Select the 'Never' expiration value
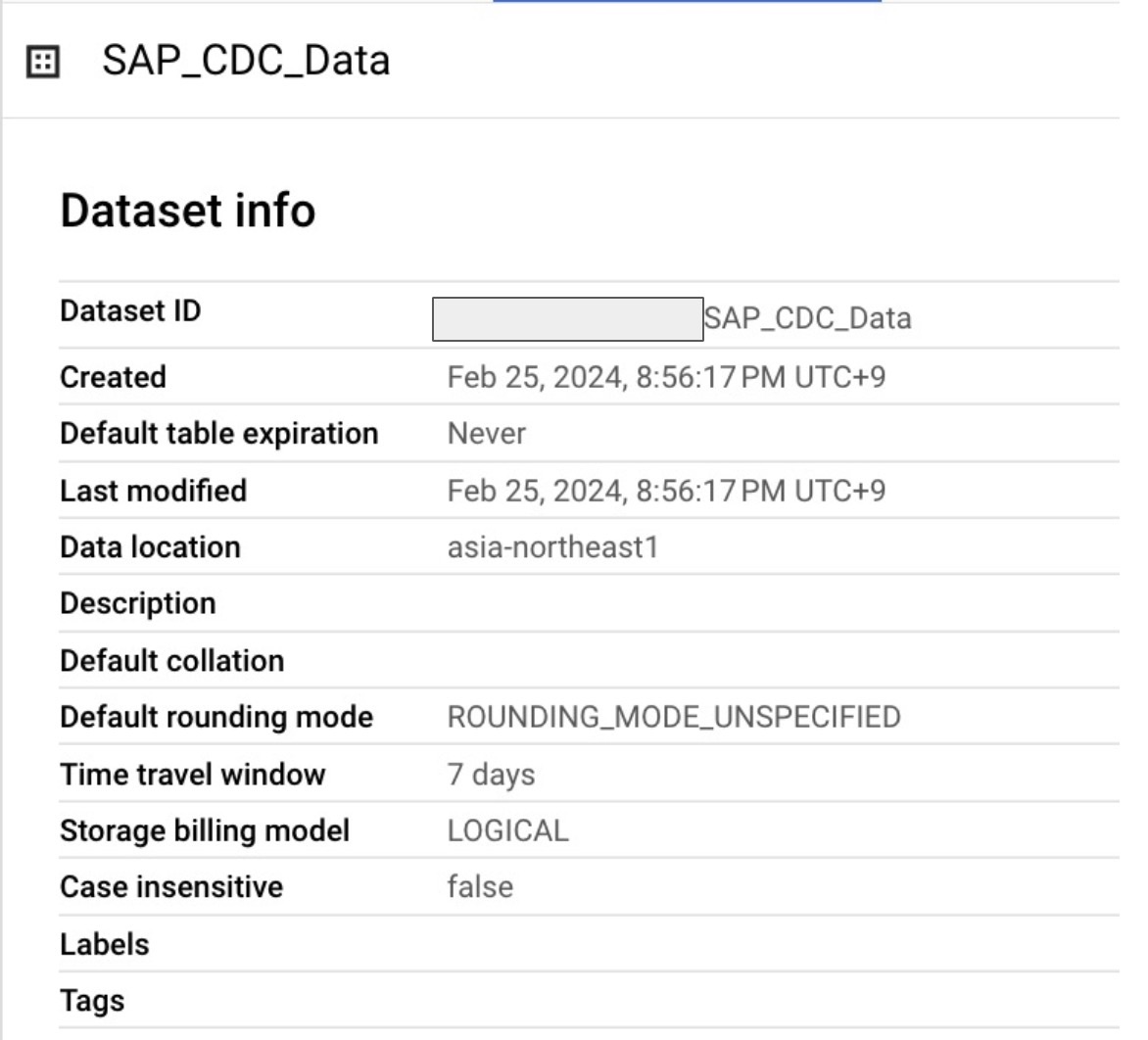The width and height of the screenshot is (1148, 1040). (487, 434)
